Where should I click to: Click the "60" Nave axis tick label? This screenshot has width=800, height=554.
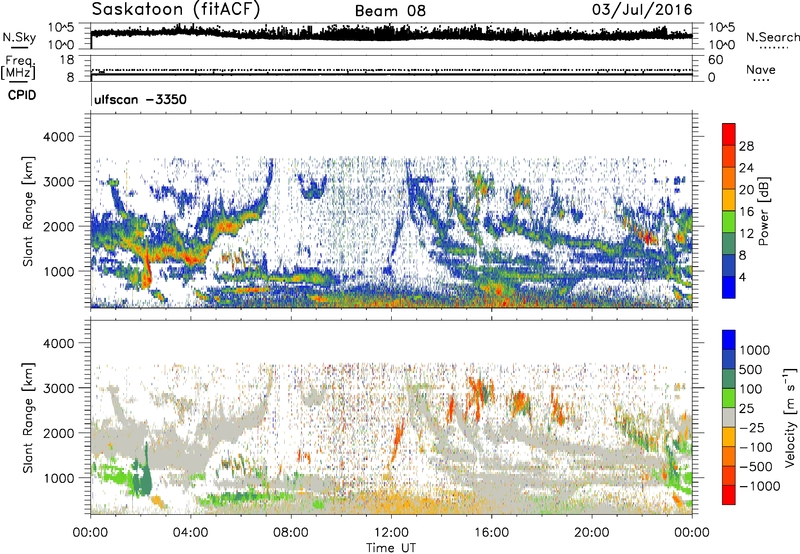716,60
